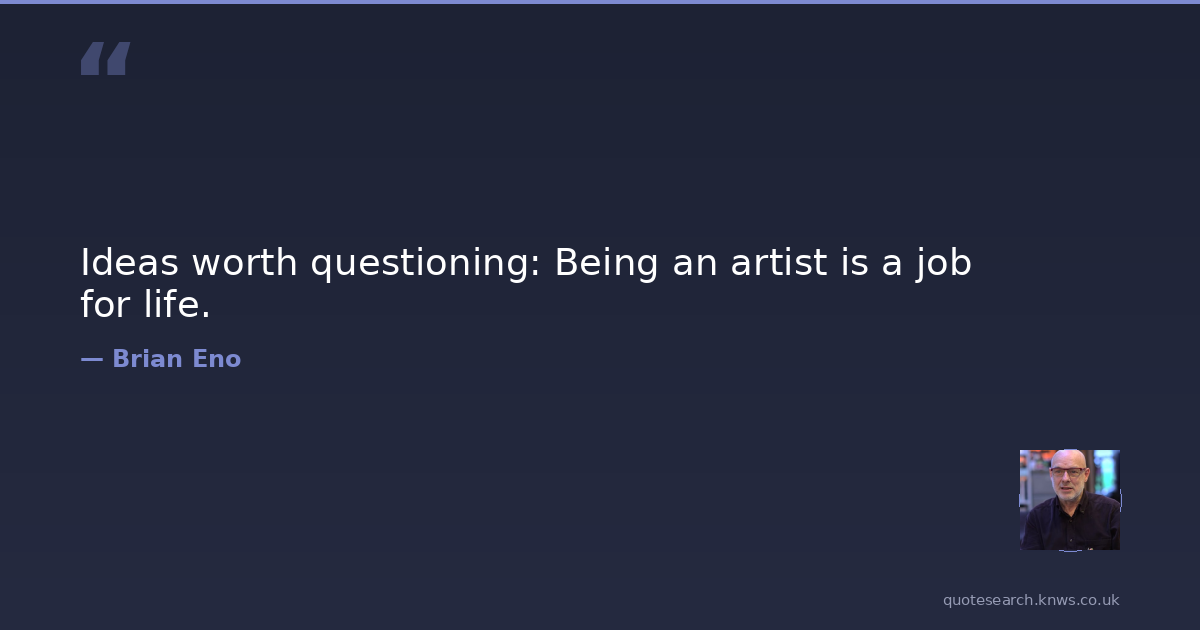Click the word "Ideas" in the quote
Screen dimensions: 1200x630
pyautogui.click(x=130, y=263)
